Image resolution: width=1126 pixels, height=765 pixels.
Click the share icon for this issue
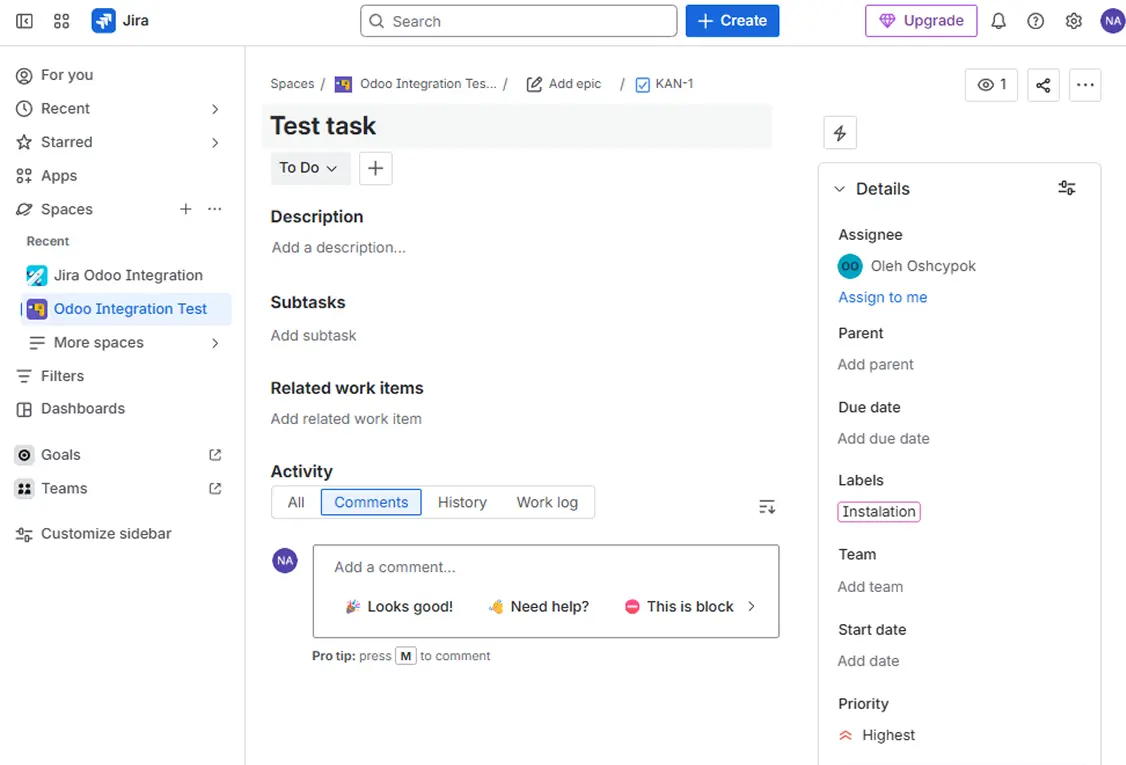coord(1043,85)
